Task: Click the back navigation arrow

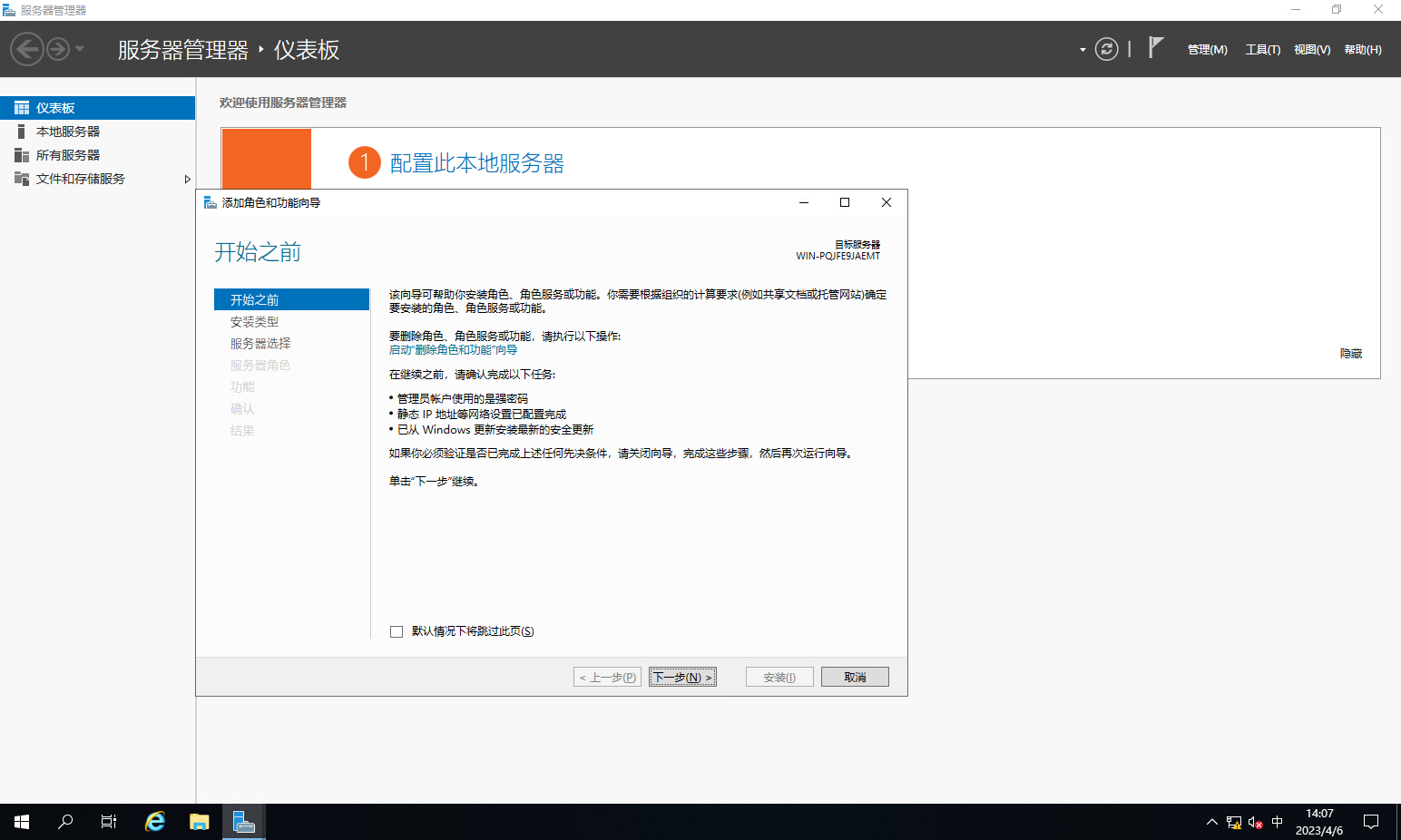Action: [27, 49]
